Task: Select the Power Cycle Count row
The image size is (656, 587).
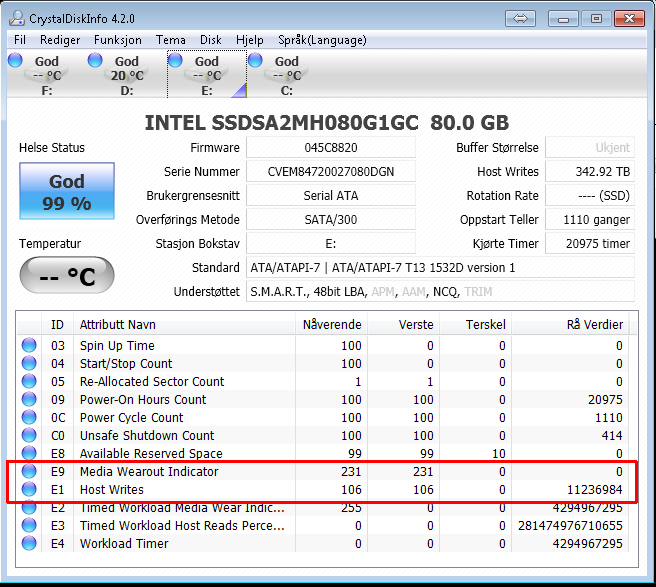Action: (x=323, y=417)
